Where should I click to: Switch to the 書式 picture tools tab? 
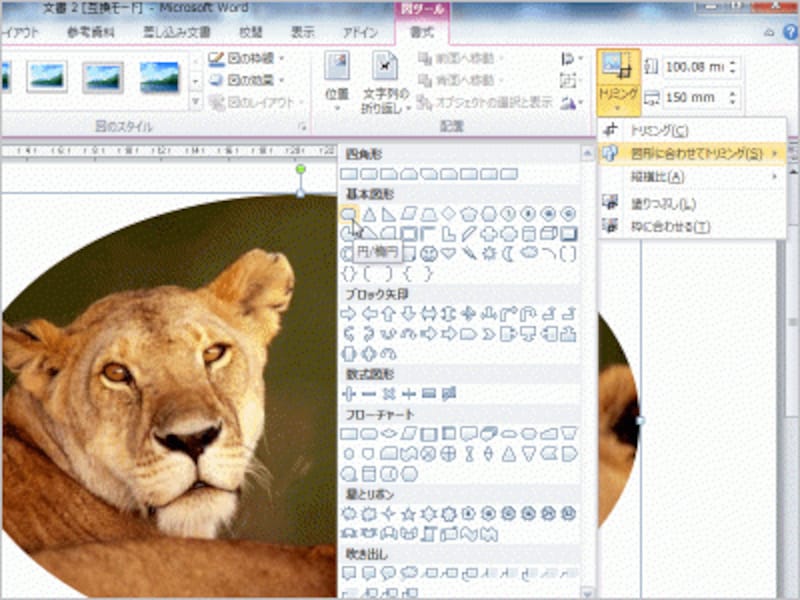[x=422, y=32]
